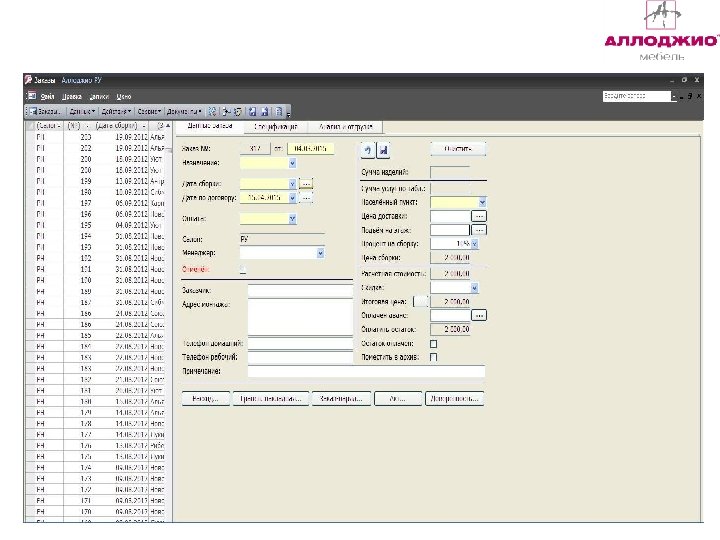Click the Телефон домашний input field
Viewport: 720px width, 540px height.
(300, 343)
